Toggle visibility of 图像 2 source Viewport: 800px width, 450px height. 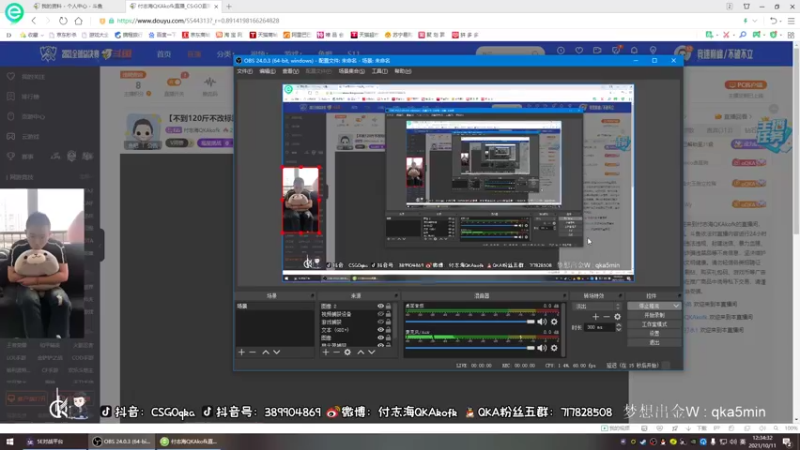pyautogui.click(x=380, y=306)
